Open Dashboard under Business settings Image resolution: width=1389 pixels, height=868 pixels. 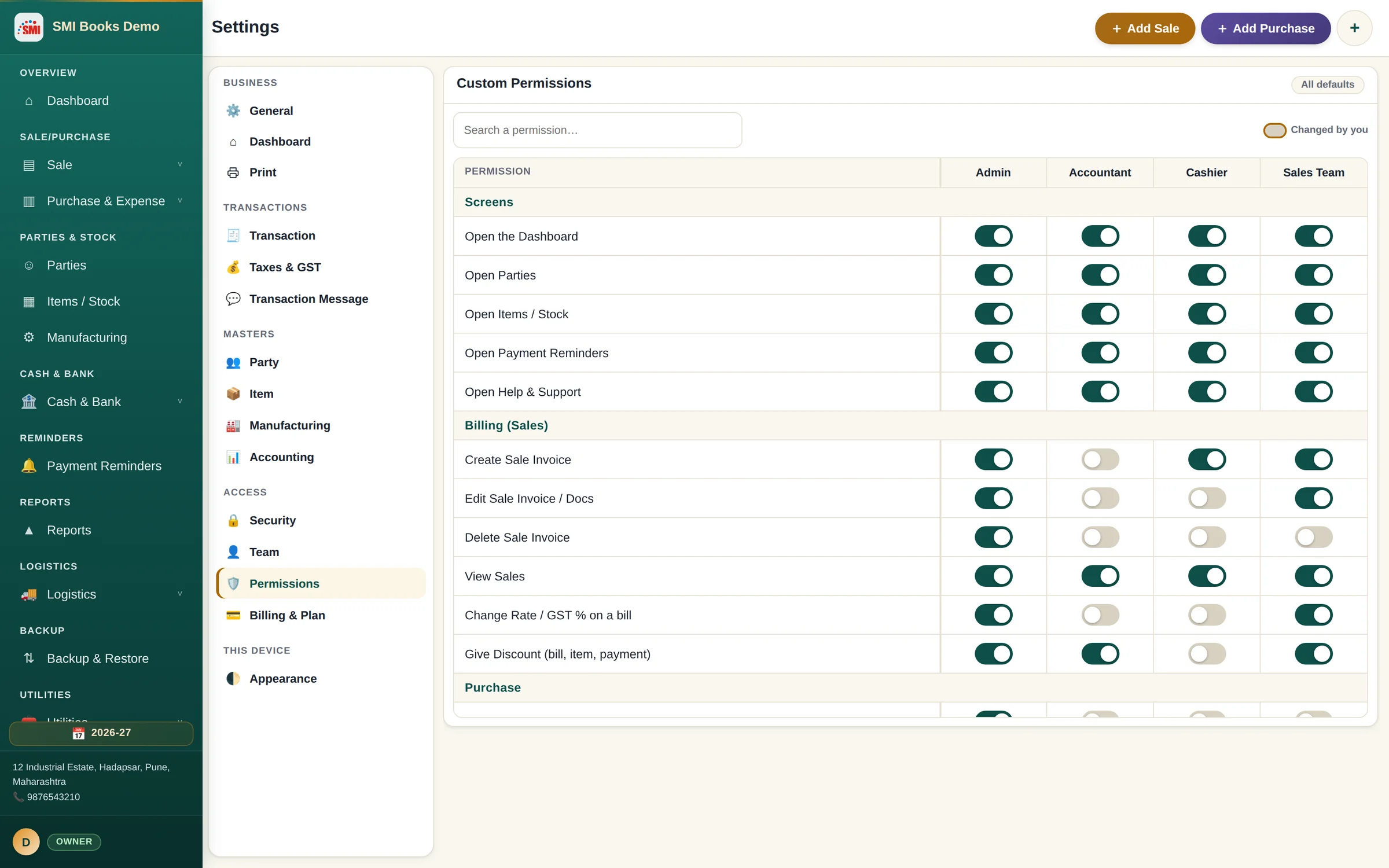click(321, 142)
